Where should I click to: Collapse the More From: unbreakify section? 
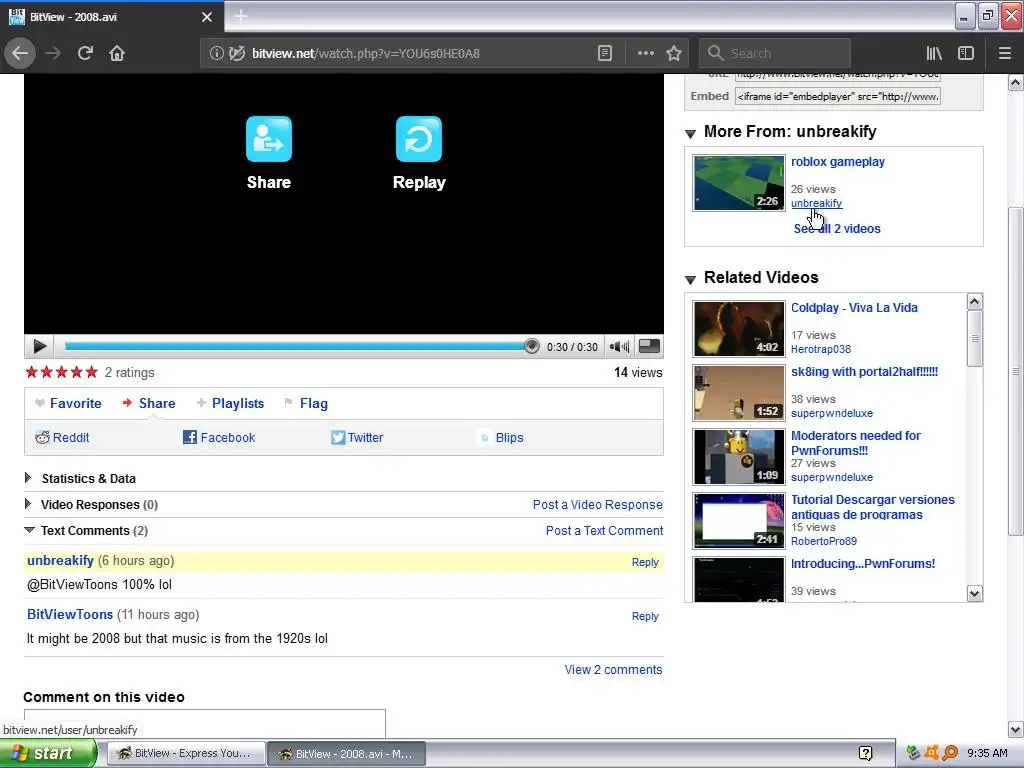click(690, 133)
